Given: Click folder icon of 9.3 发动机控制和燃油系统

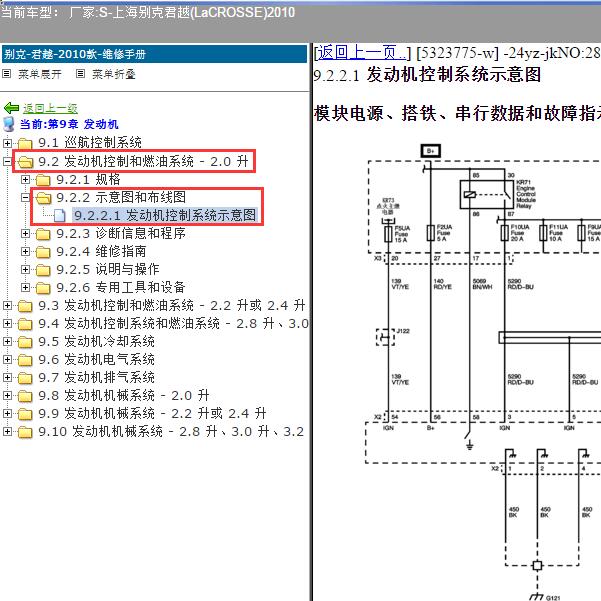Looking at the screenshot, I should 25,306.
